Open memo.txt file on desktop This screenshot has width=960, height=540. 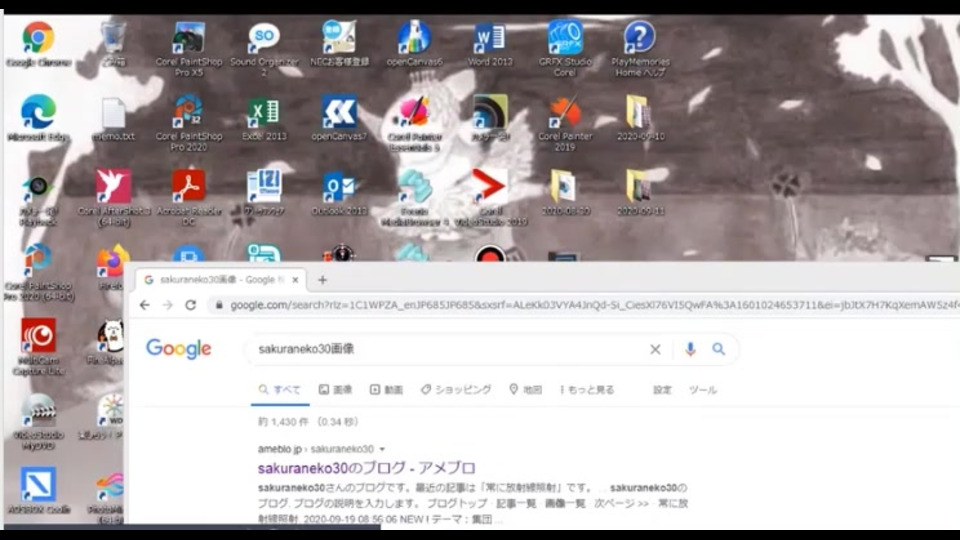click(x=113, y=118)
